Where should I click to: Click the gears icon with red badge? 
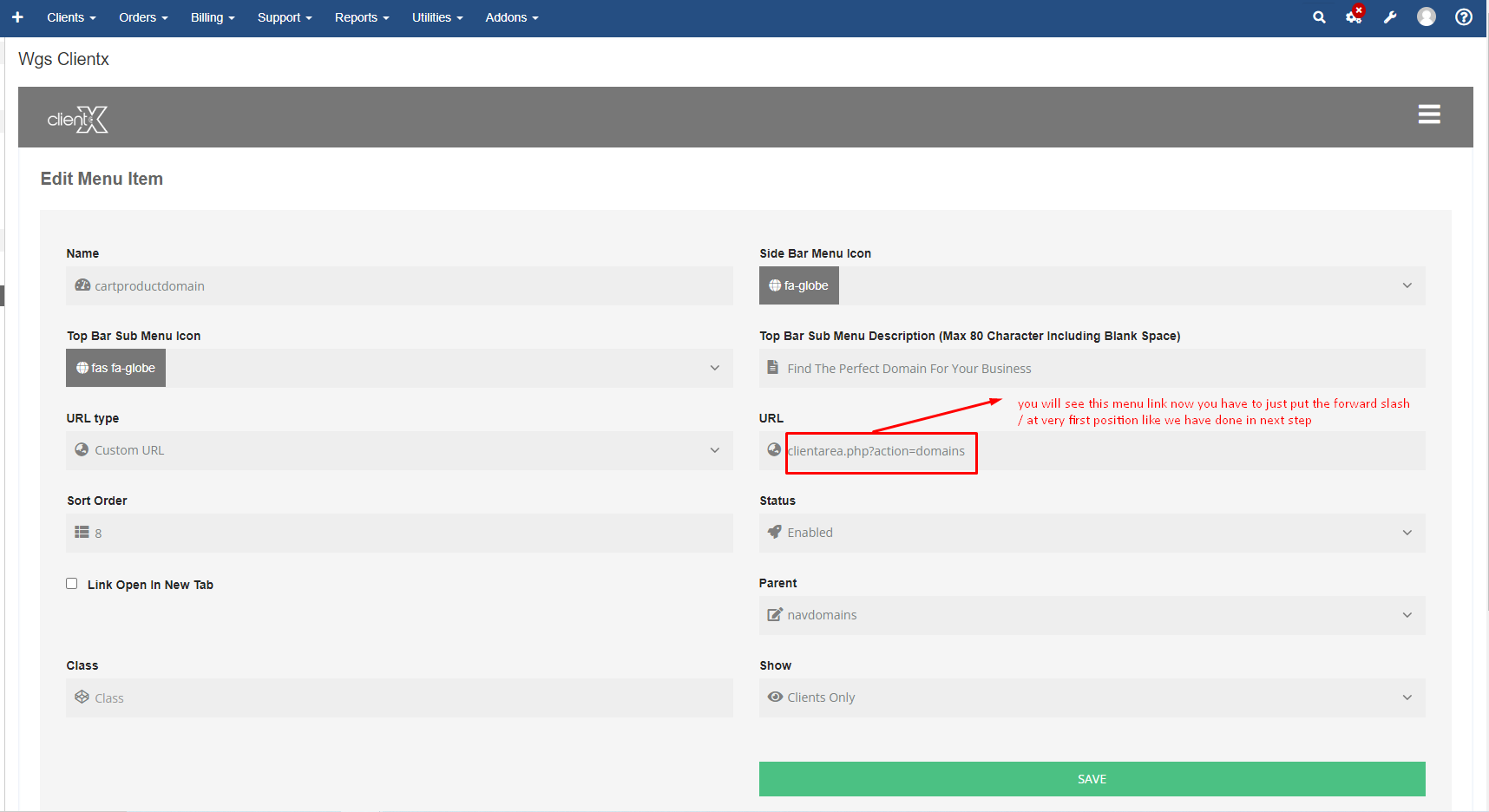[1354, 17]
